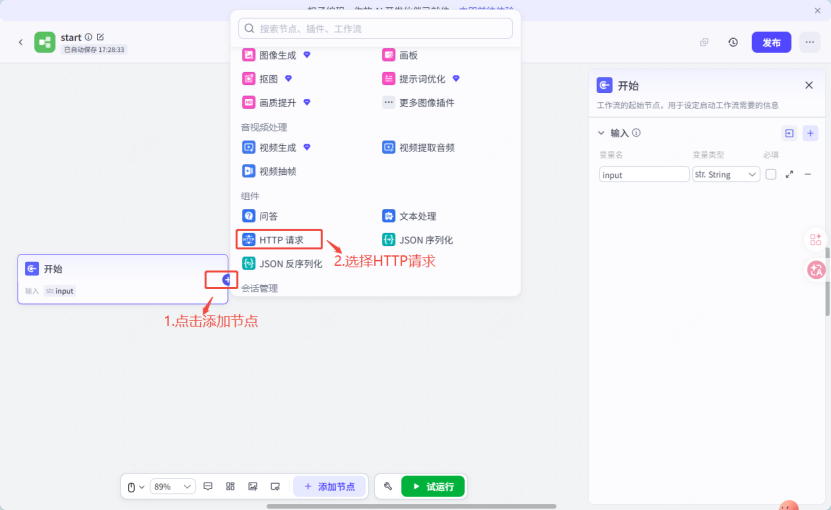The height and width of the screenshot is (510, 831).
Task: Click the right panel vertical scrollbar
Action: 827,281
